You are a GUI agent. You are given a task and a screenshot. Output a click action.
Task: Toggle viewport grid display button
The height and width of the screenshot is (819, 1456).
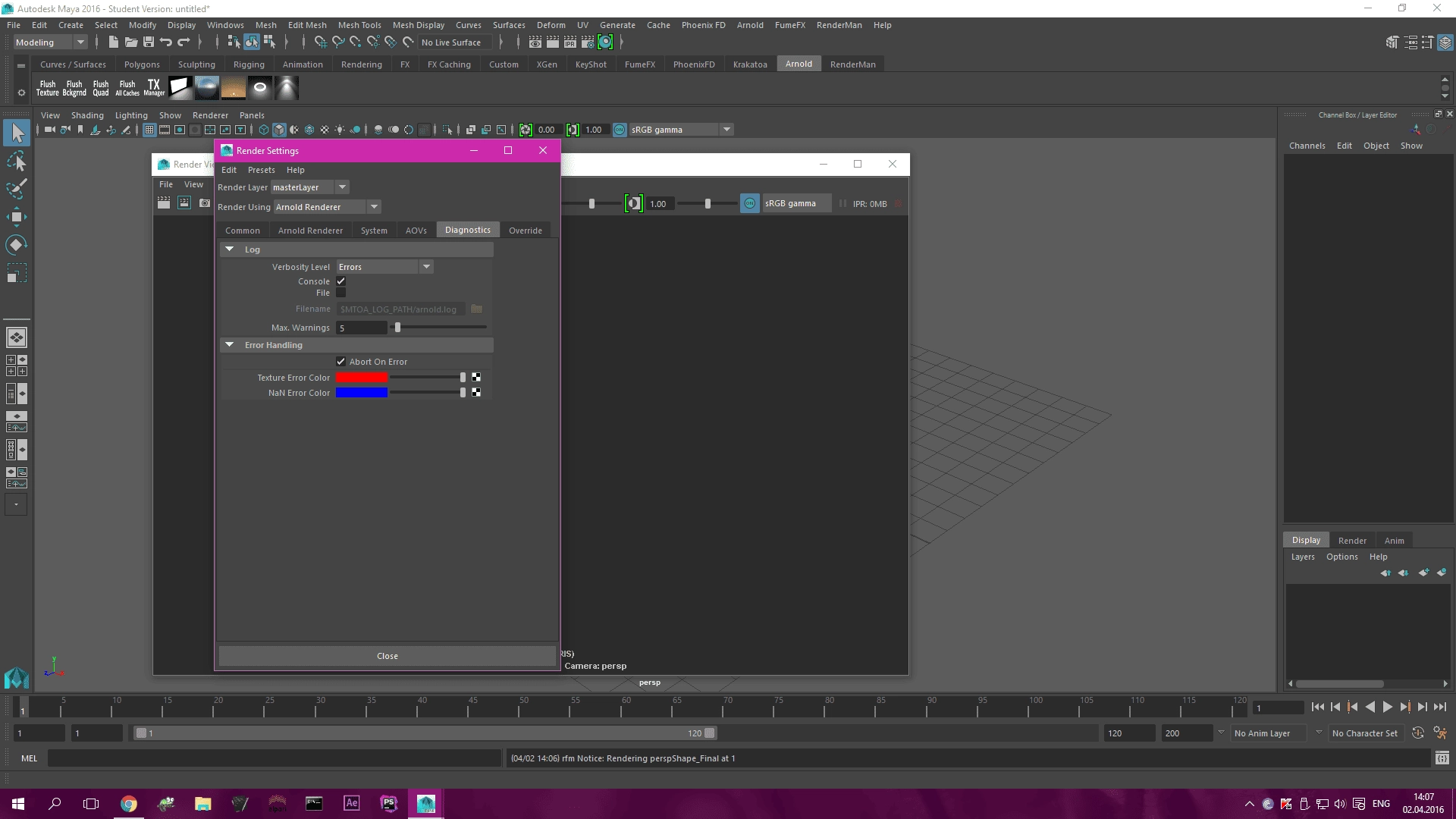(149, 130)
